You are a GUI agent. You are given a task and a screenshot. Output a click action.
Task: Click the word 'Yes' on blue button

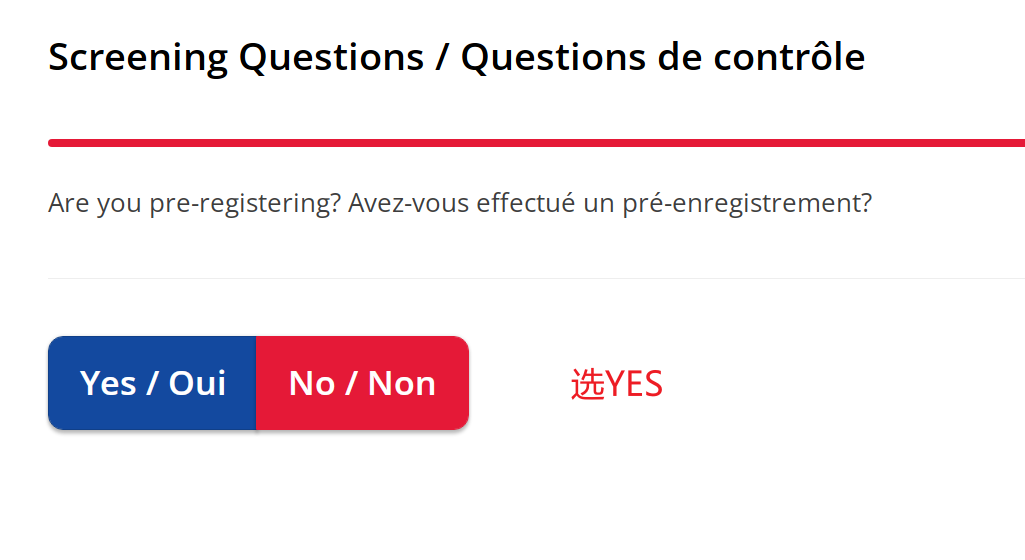point(107,383)
